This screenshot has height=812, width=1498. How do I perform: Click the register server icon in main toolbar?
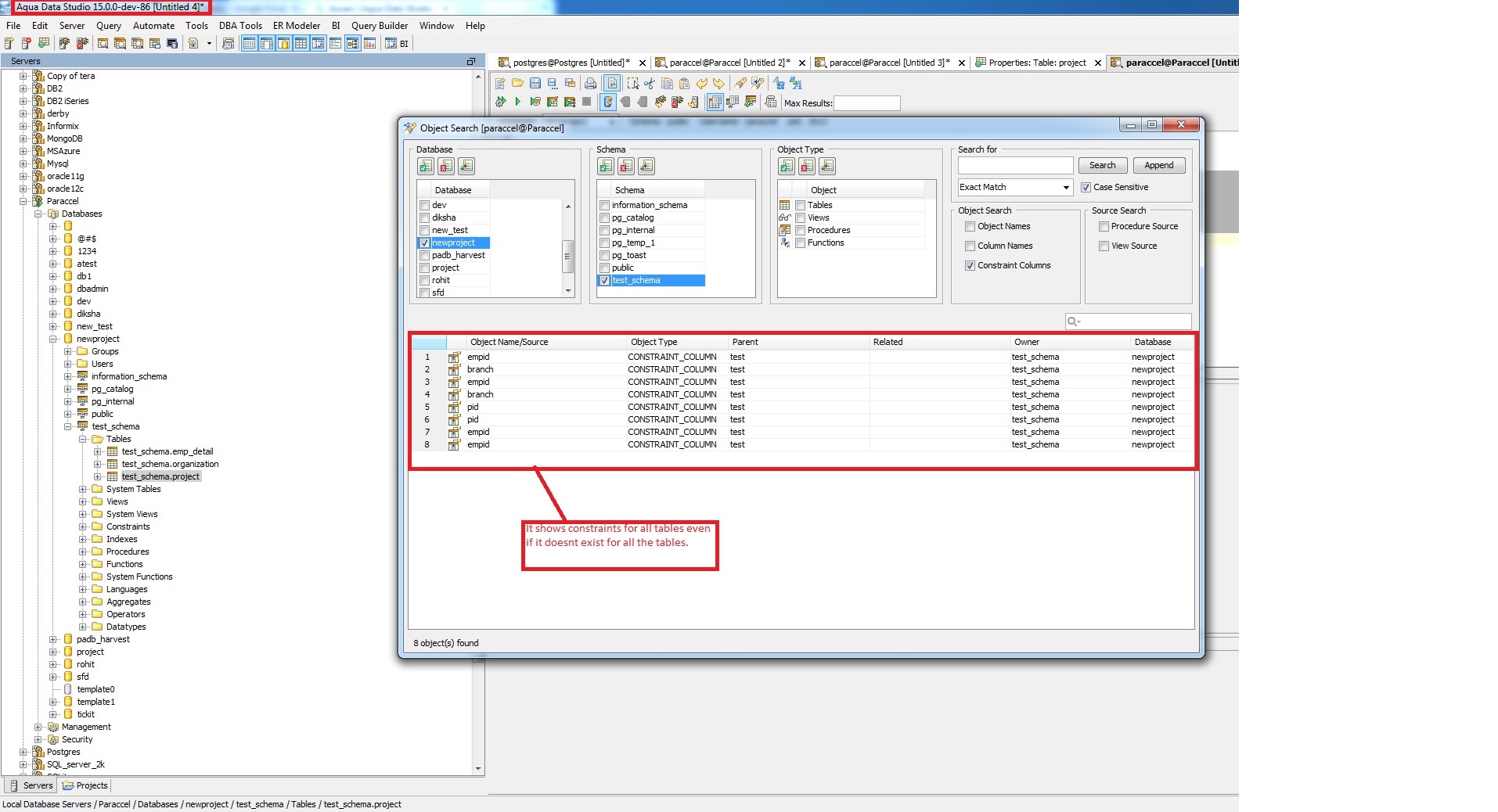9,44
